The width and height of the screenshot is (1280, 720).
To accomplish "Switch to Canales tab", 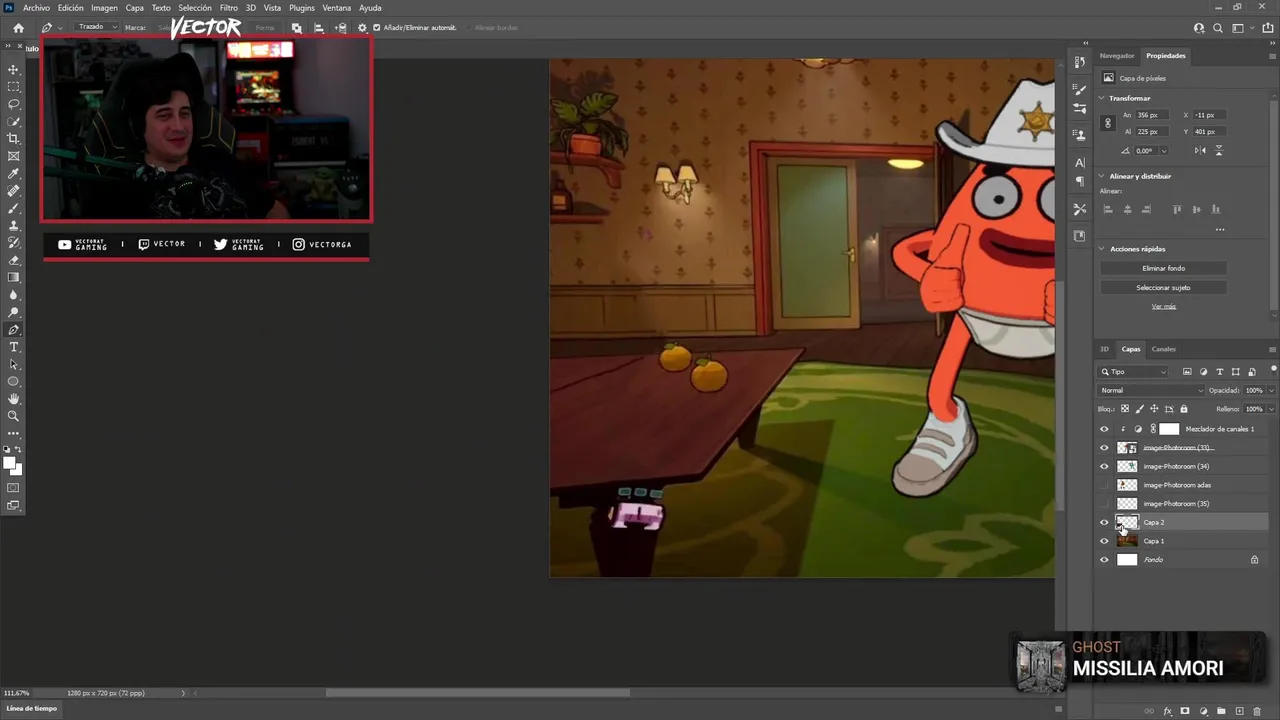I will (1163, 349).
